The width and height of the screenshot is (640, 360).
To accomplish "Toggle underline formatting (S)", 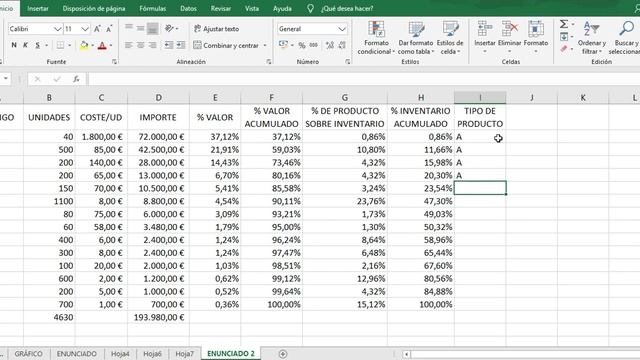I will 38,45.
